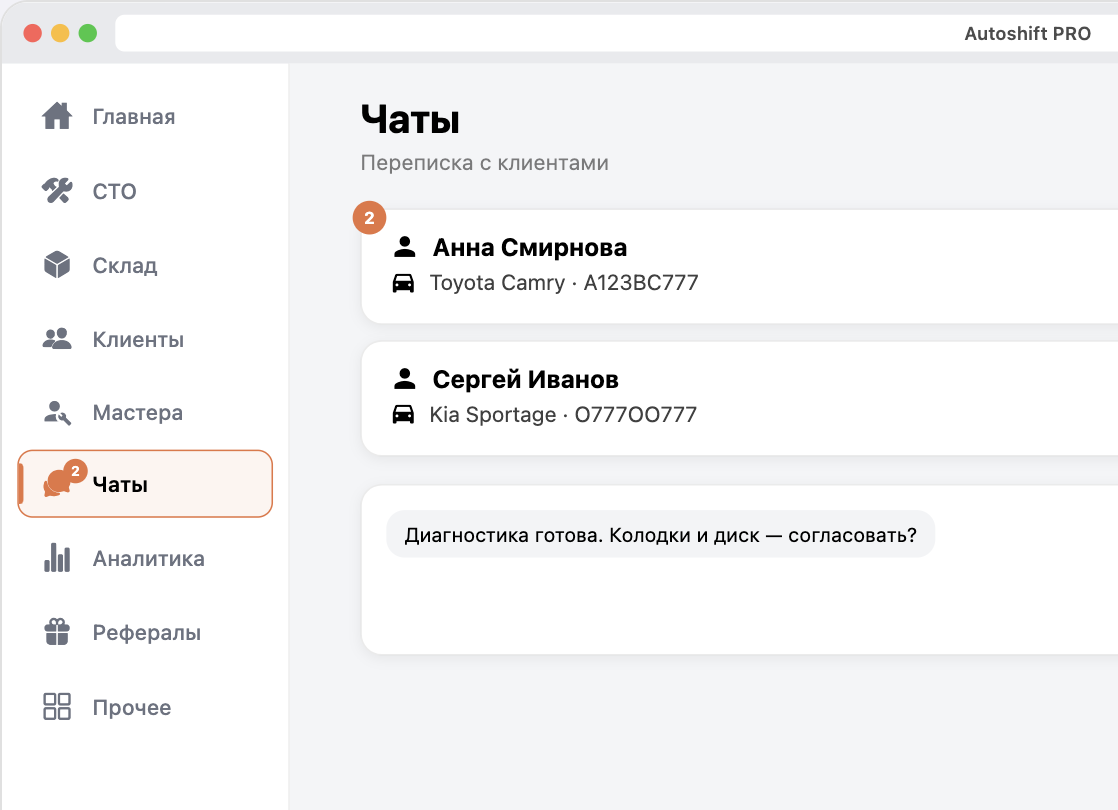Click the car icon next to Toyota Camry

404,283
